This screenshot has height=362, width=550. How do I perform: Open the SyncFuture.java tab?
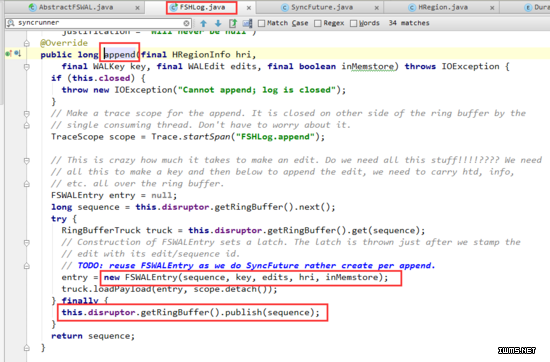tap(322, 7)
